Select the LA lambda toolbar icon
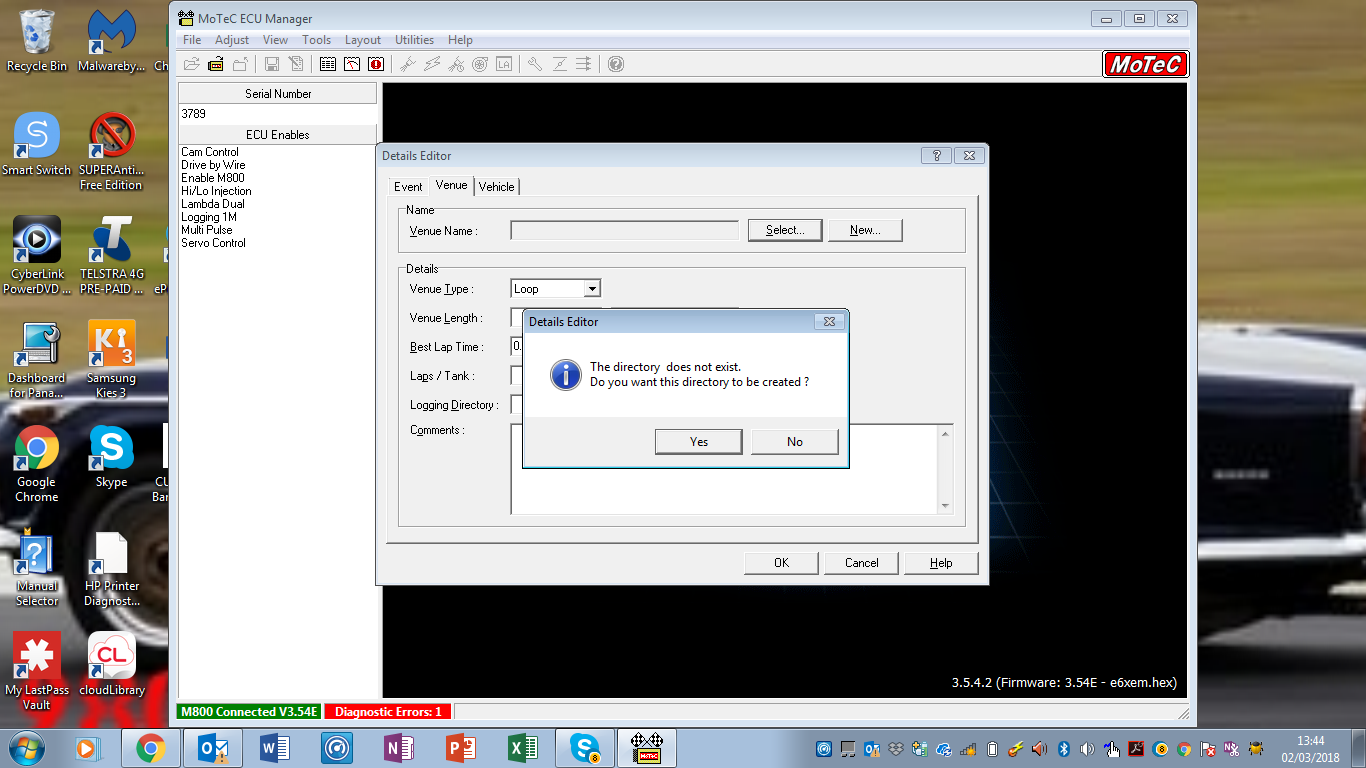The height and width of the screenshot is (768, 1366). coord(504,64)
